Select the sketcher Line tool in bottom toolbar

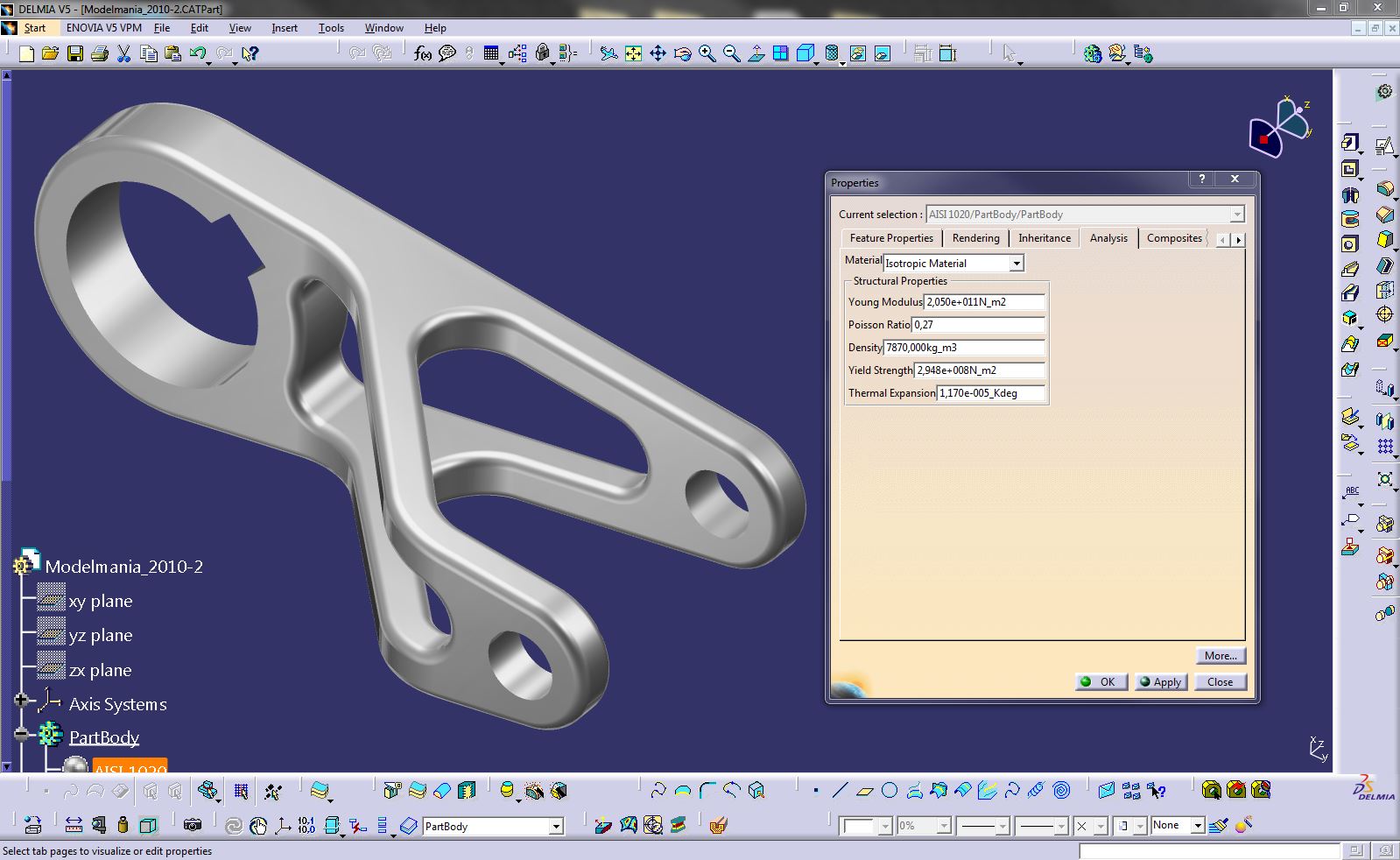pyautogui.click(x=840, y=791)
